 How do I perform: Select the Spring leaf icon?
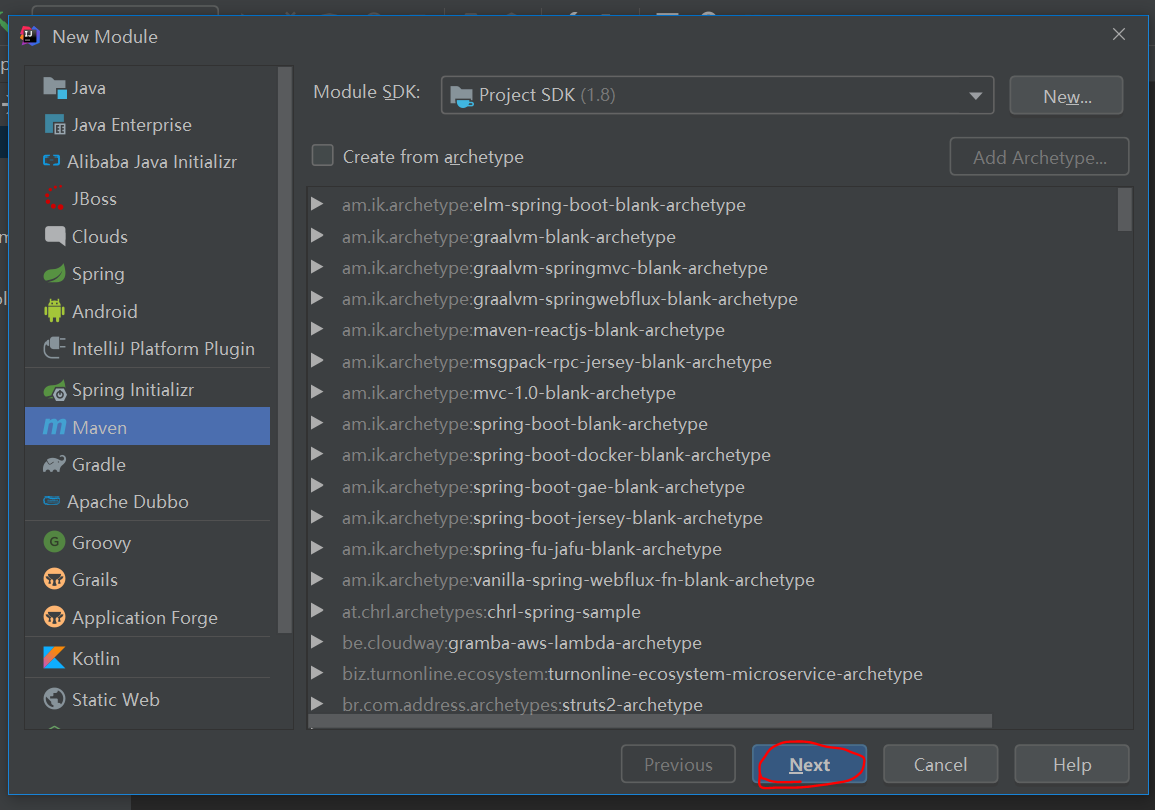(55, 274)
